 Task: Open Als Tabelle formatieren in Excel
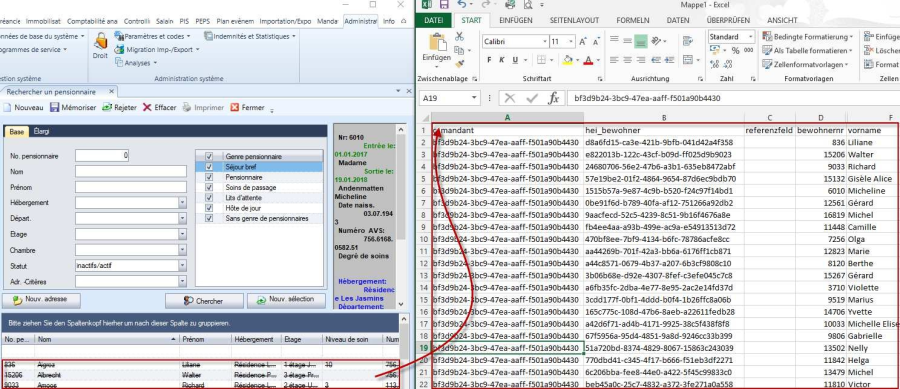(x=808, y=50)
